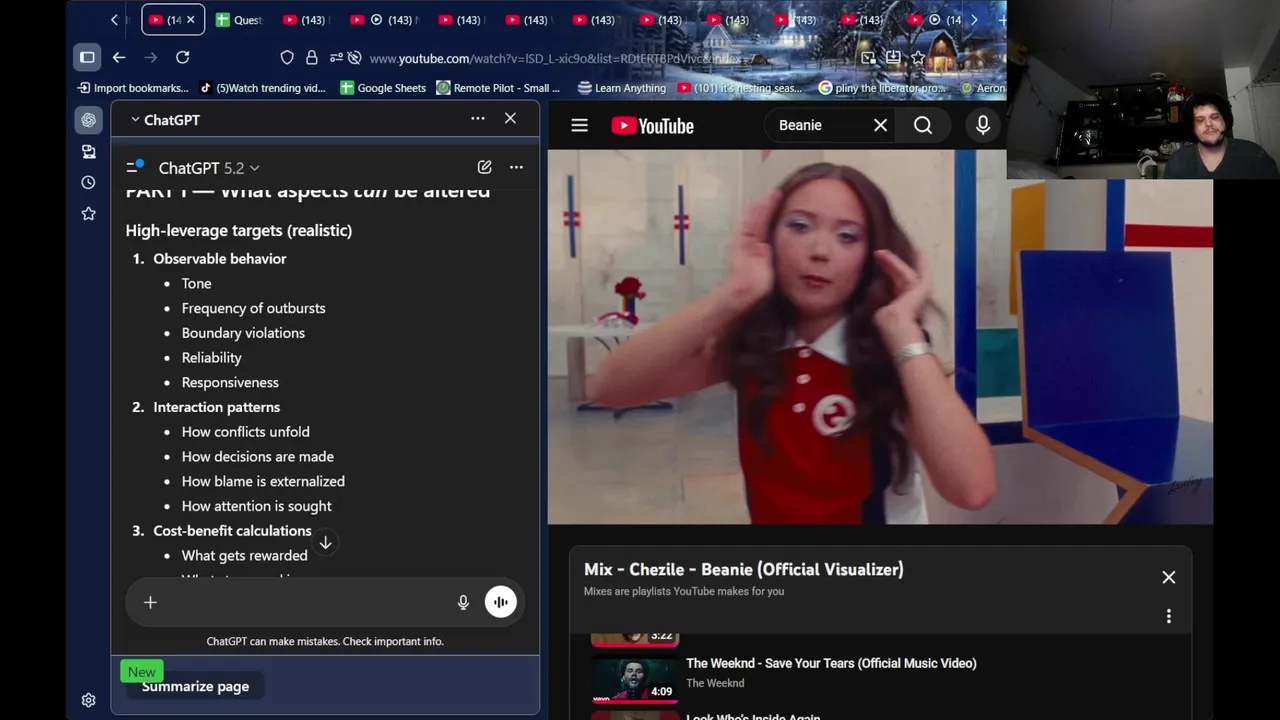
Task: Bookmark this page with star icon
Action: 918,58
